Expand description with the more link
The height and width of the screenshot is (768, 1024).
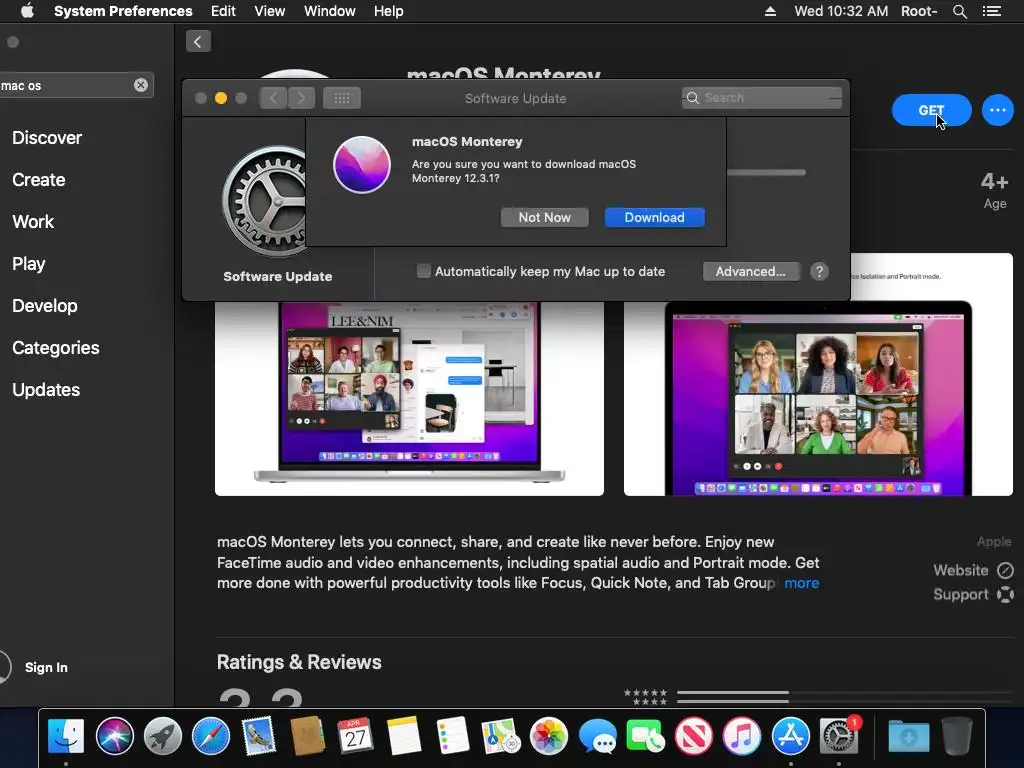pyautogui.click(x=801, y=583)
